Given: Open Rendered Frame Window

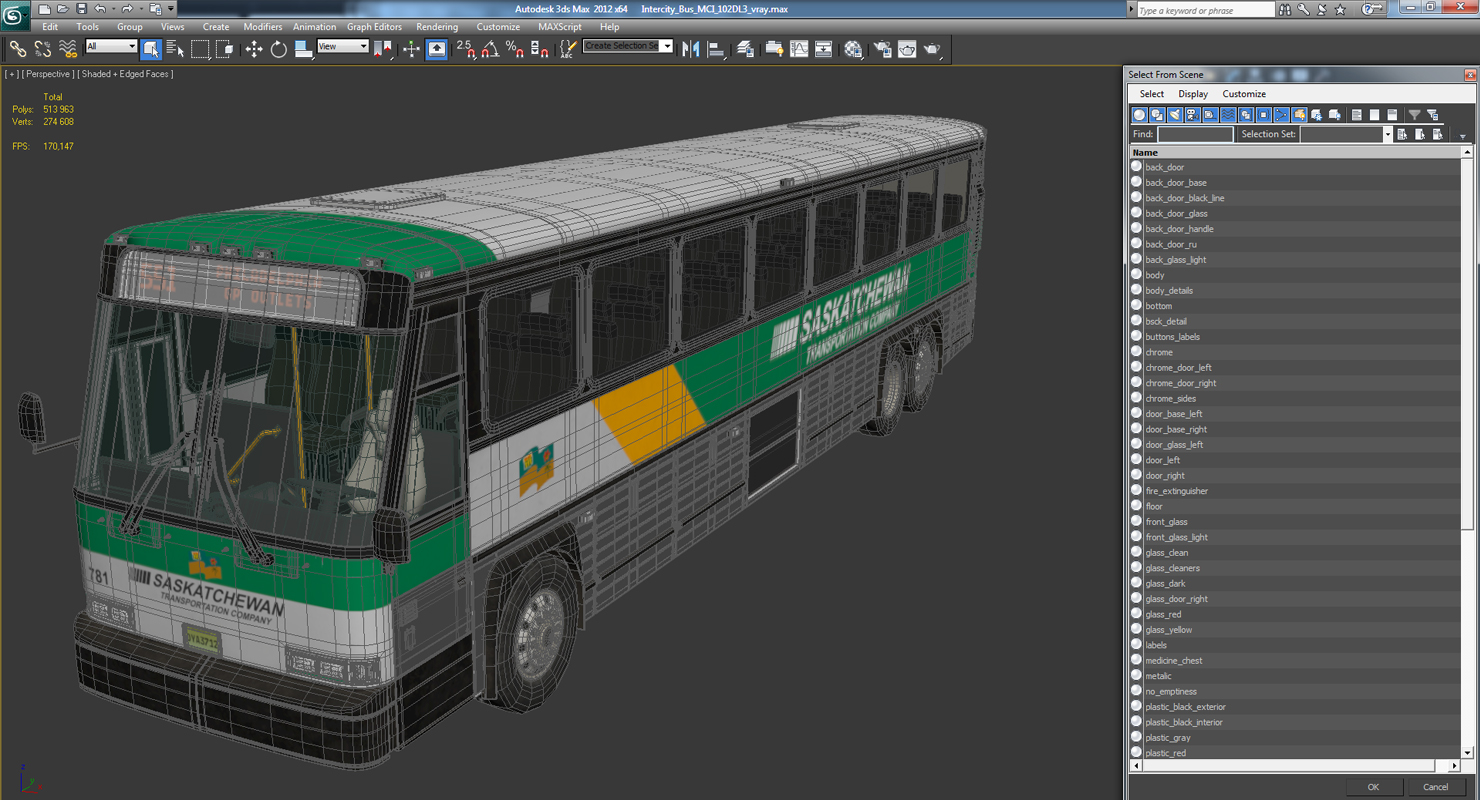Looking at the screenshot, I should pos(907,48).
